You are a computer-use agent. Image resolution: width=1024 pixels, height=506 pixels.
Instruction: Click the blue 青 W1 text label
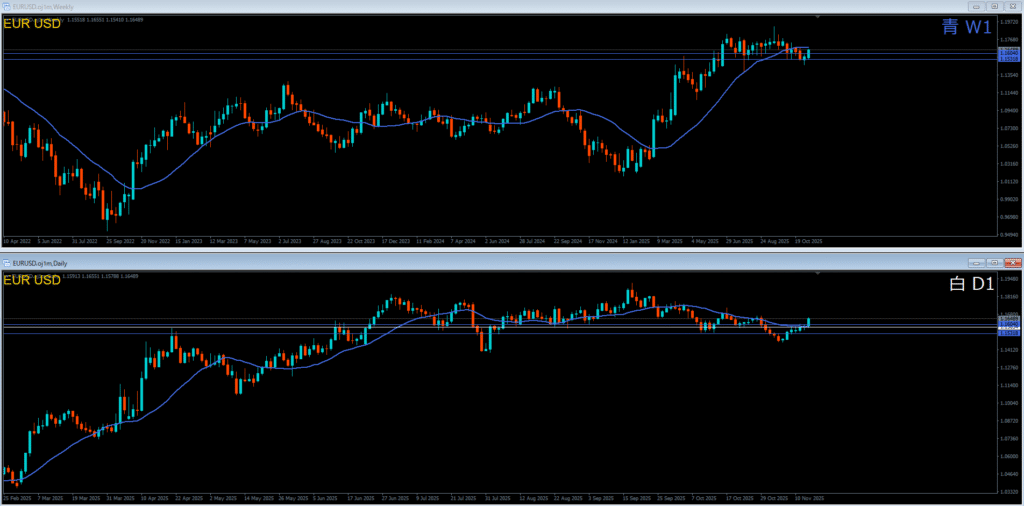click(x=967, y=27)
